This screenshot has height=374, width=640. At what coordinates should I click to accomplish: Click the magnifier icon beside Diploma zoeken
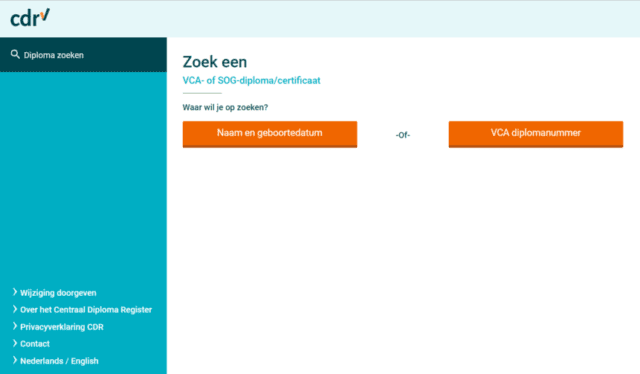pos(15,54)
